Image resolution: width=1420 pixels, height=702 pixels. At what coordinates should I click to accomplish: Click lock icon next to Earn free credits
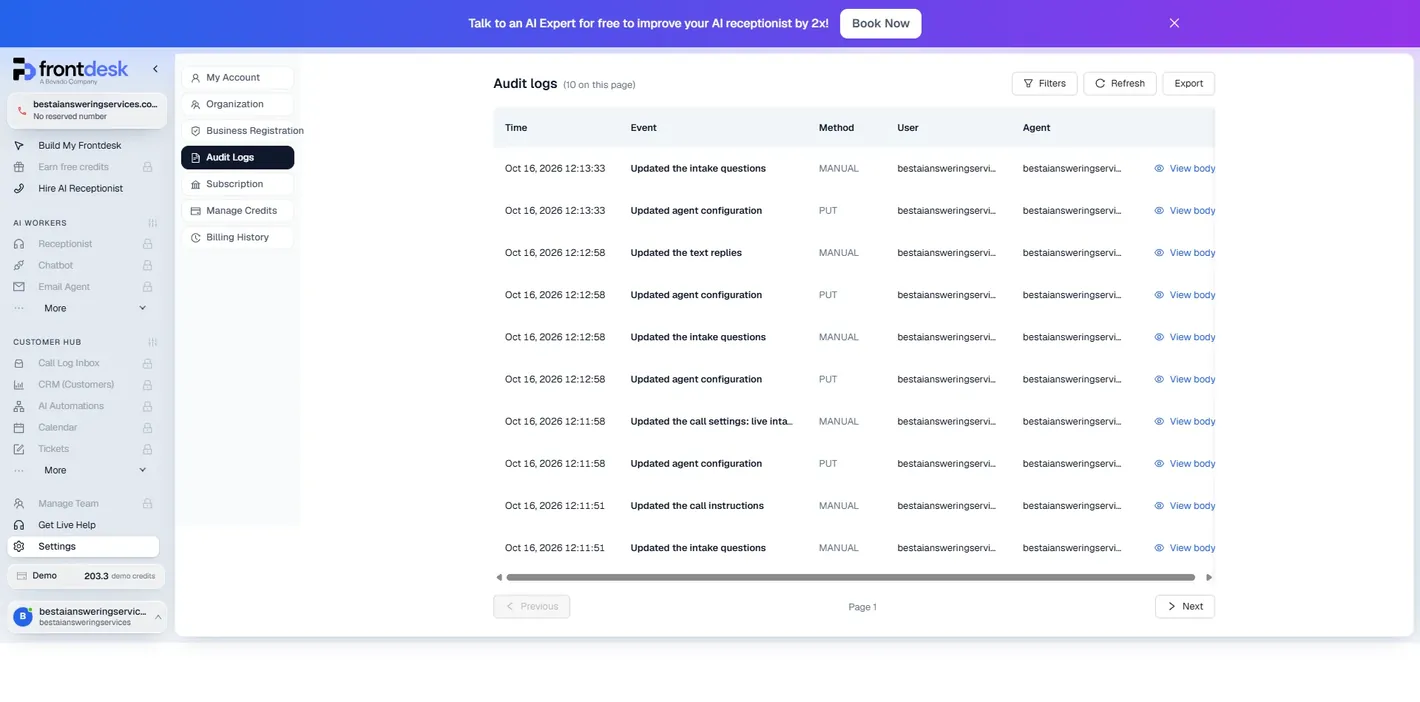148,167
